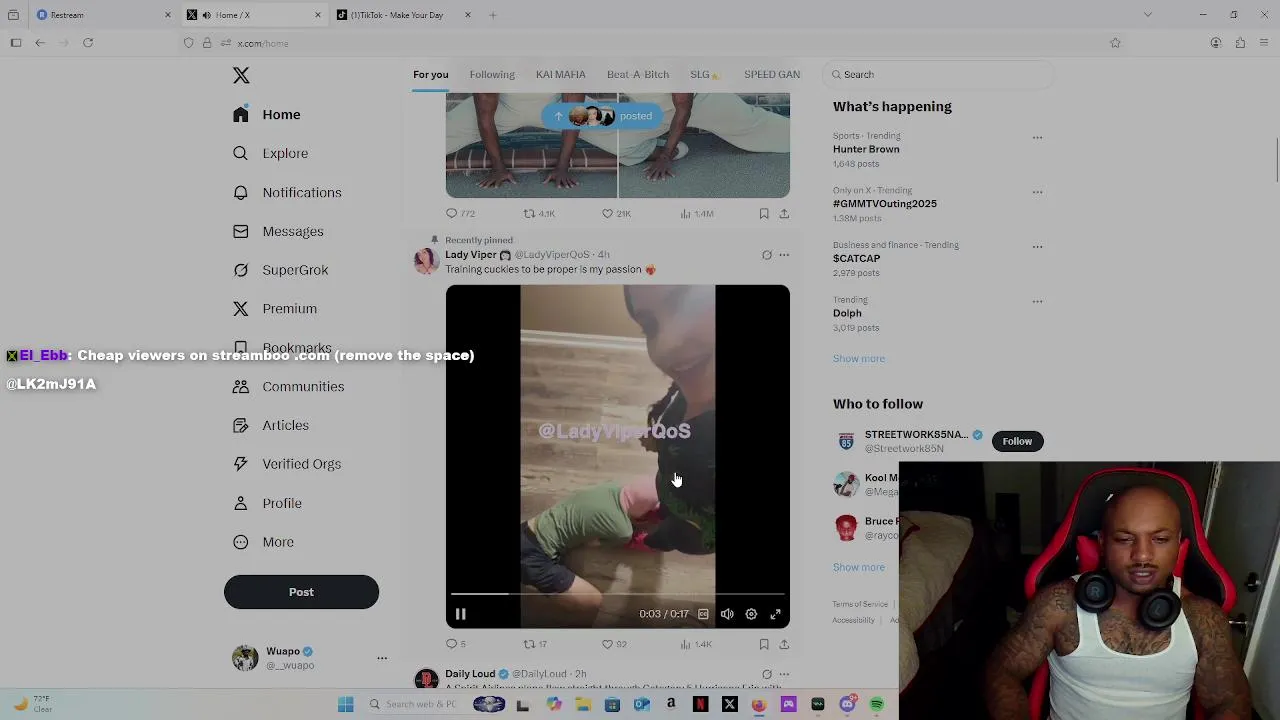Switch to the Beat-A-Bitch tab
This screenshot has width=1280, height=720.
coord(637,74)
